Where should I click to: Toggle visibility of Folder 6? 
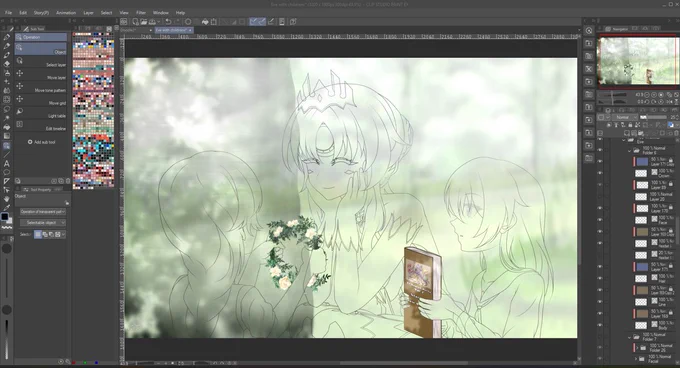(x=600, y=150)
